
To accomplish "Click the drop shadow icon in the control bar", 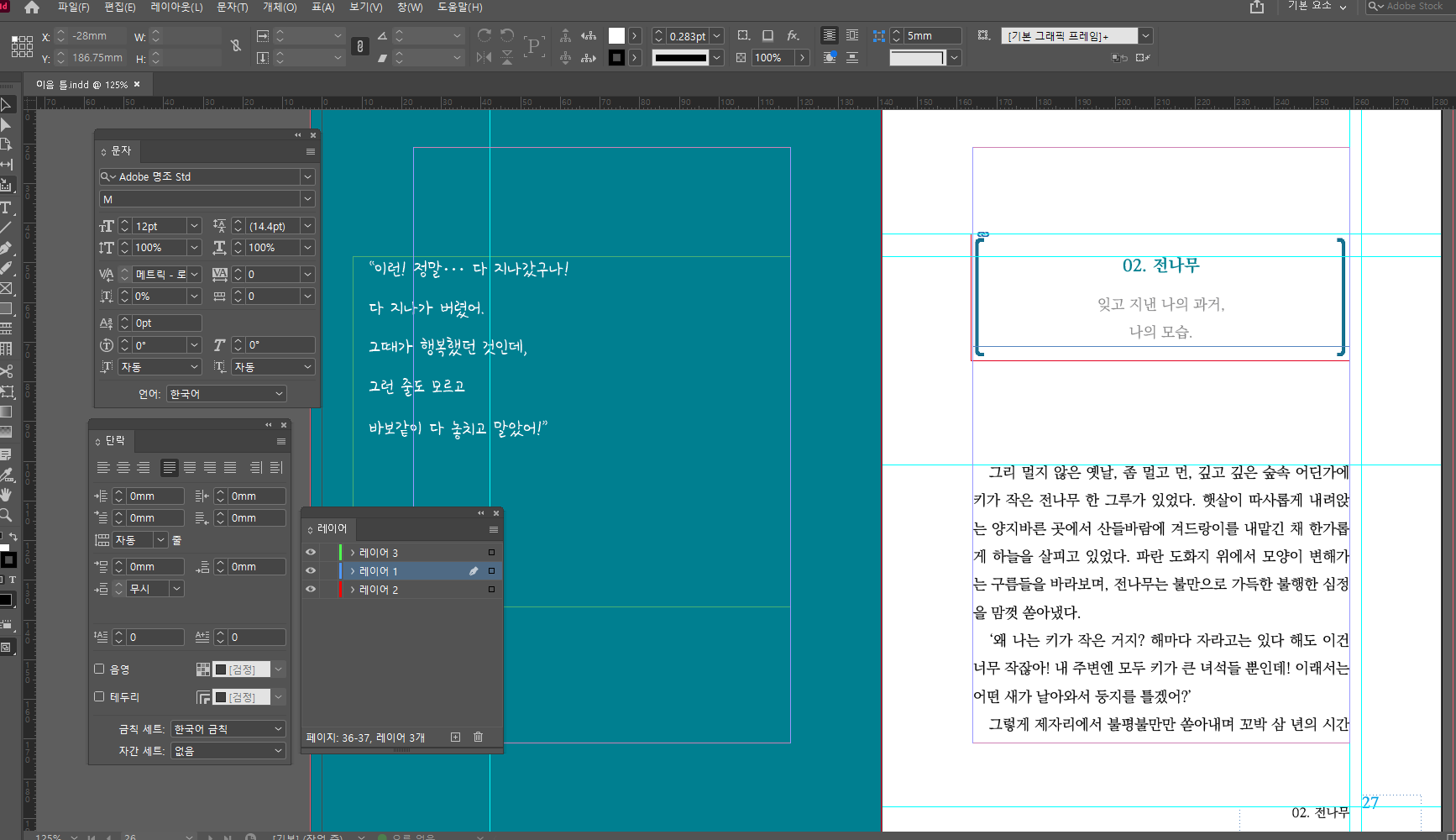I will (x=767, y=35).
